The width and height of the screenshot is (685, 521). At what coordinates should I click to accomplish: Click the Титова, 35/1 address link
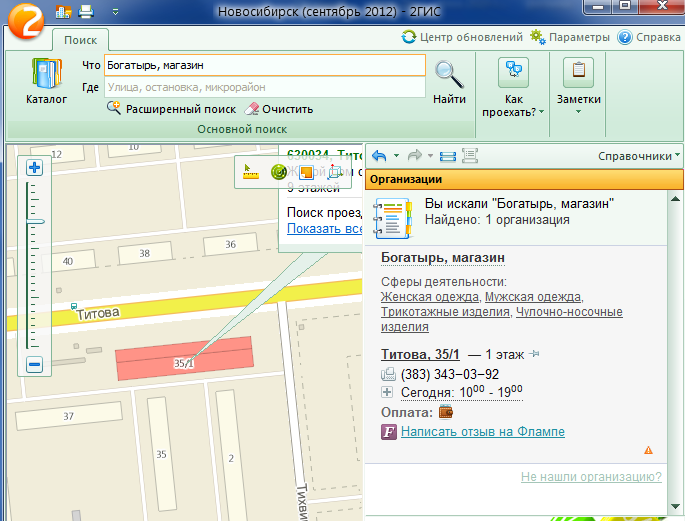pyautogui.click(x=420, y=354)
